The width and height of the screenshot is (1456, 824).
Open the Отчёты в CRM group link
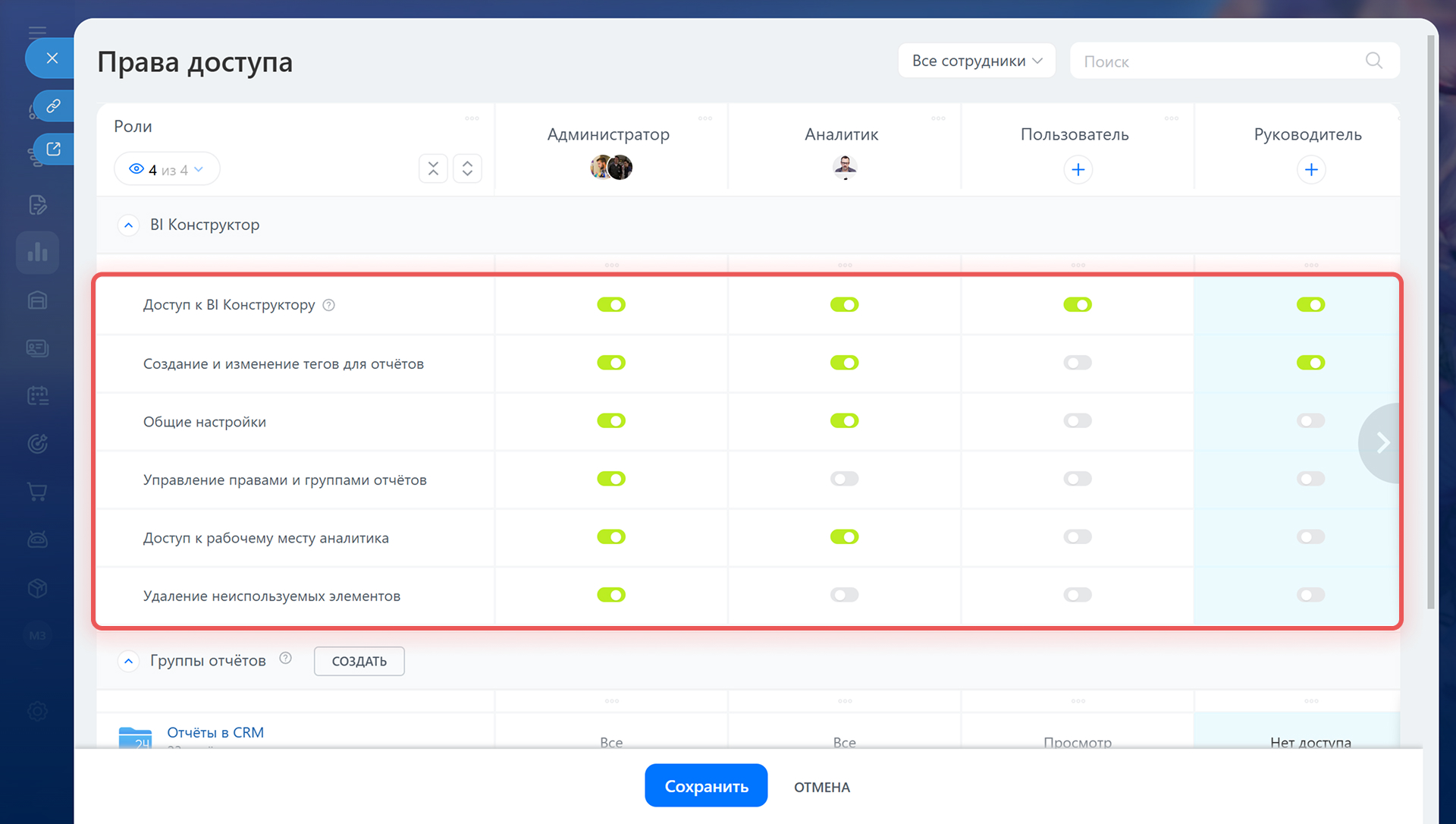215,732
